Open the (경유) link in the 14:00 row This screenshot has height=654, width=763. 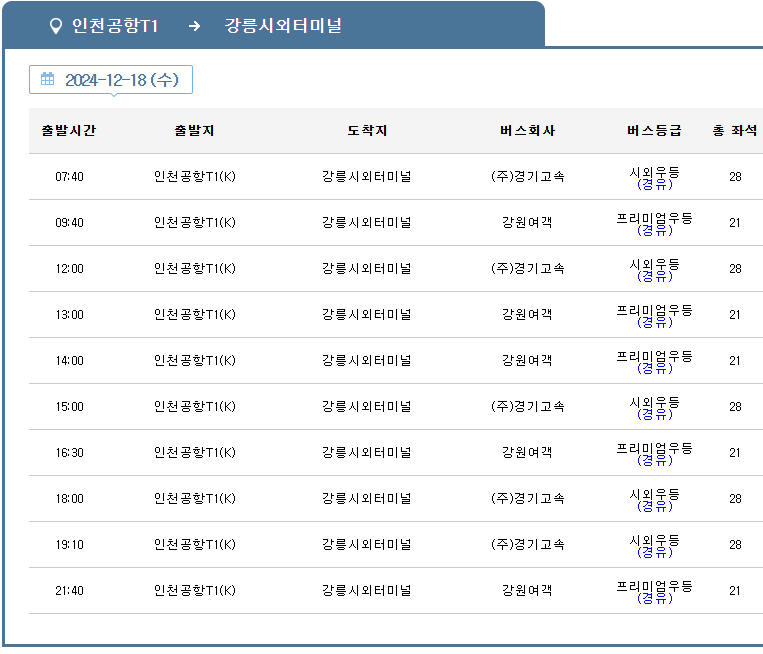coord(654,368)
